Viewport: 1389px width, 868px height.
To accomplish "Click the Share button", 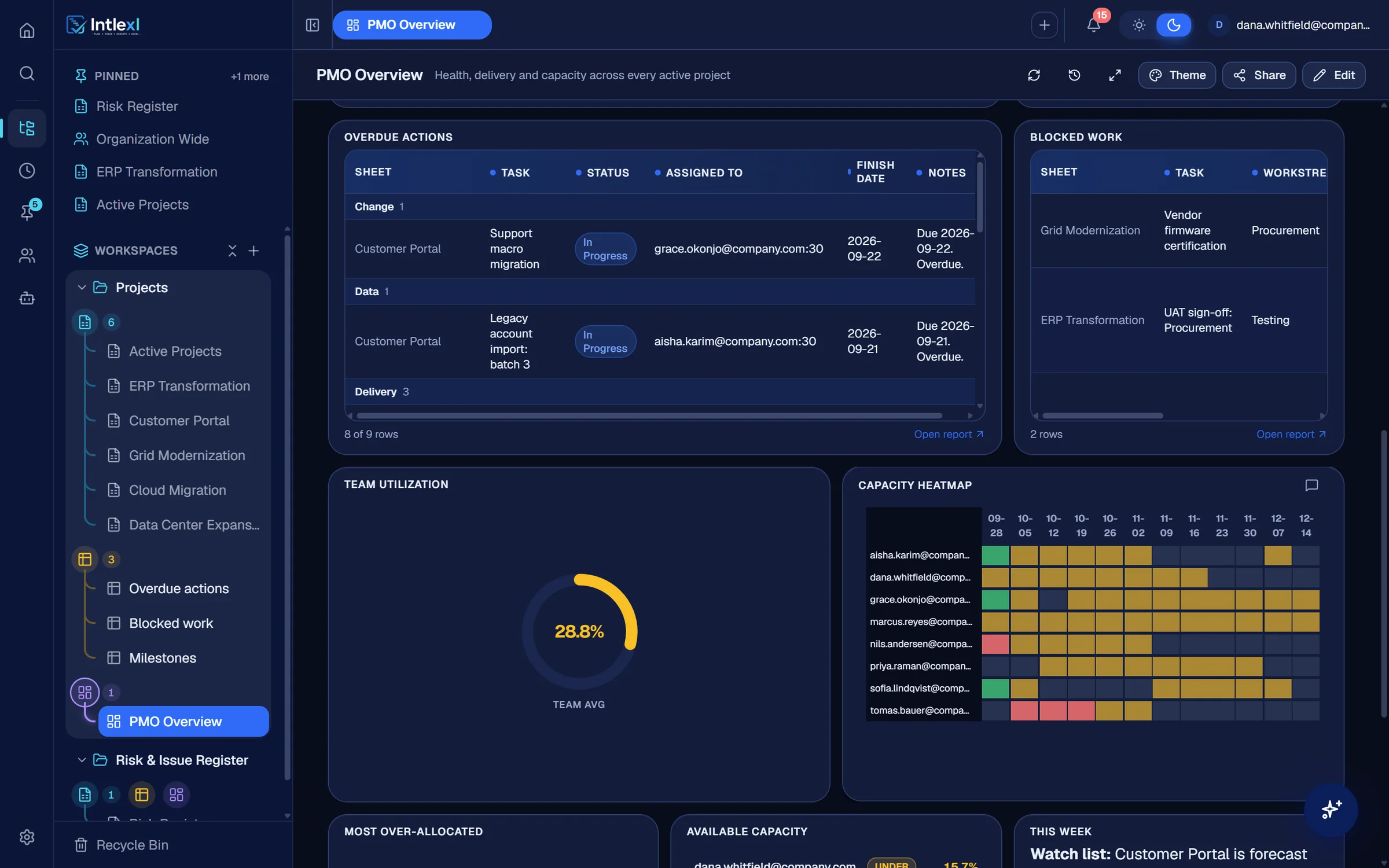I will [x=1259, y=75].
